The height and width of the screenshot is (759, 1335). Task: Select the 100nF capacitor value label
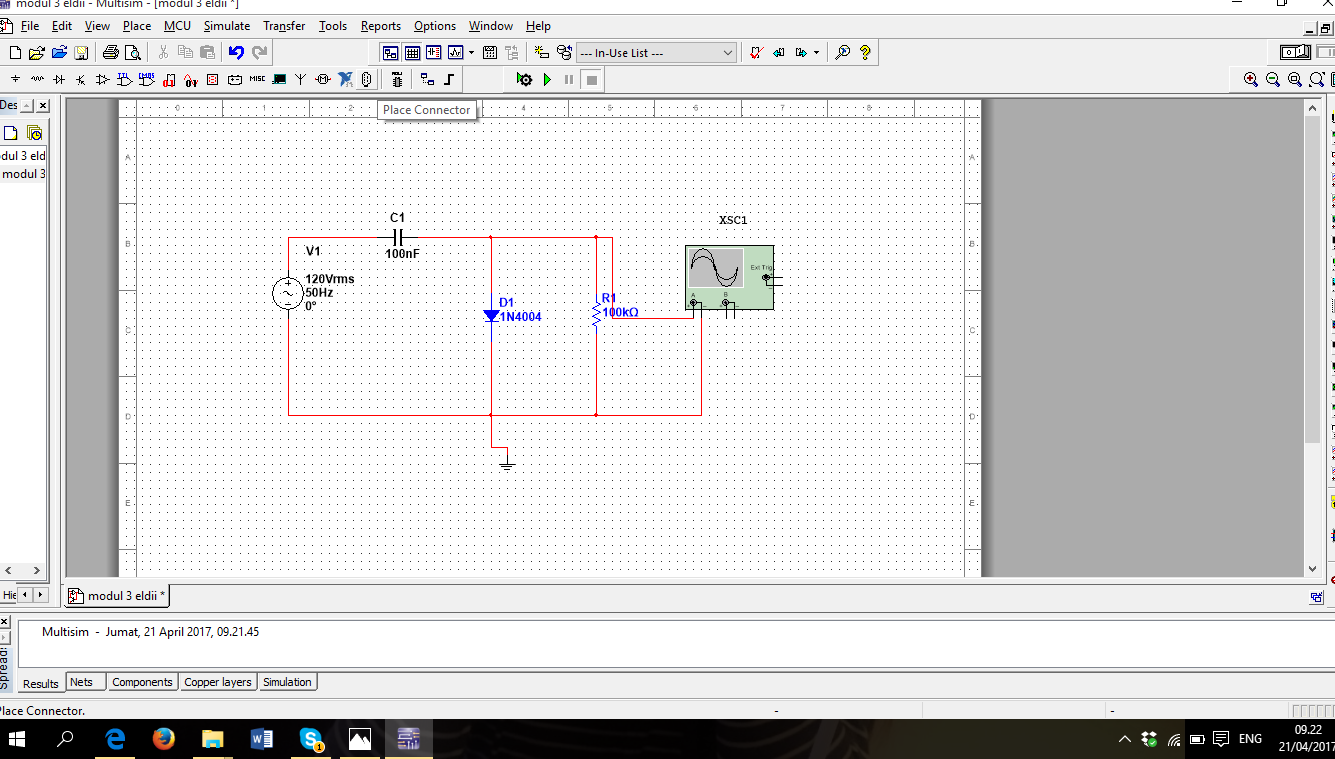click(403, 254)
